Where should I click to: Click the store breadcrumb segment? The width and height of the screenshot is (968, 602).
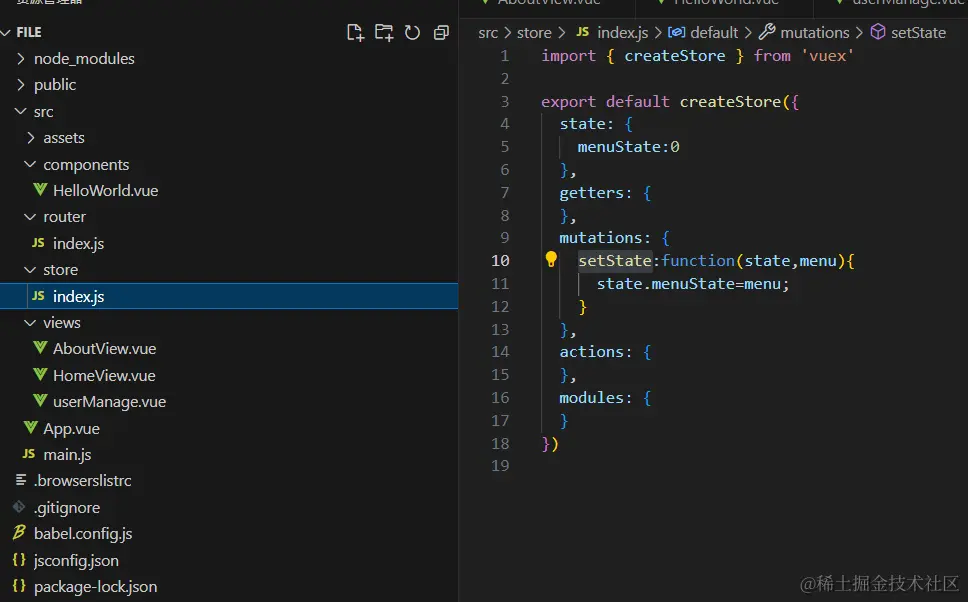[x=534, y=33]
